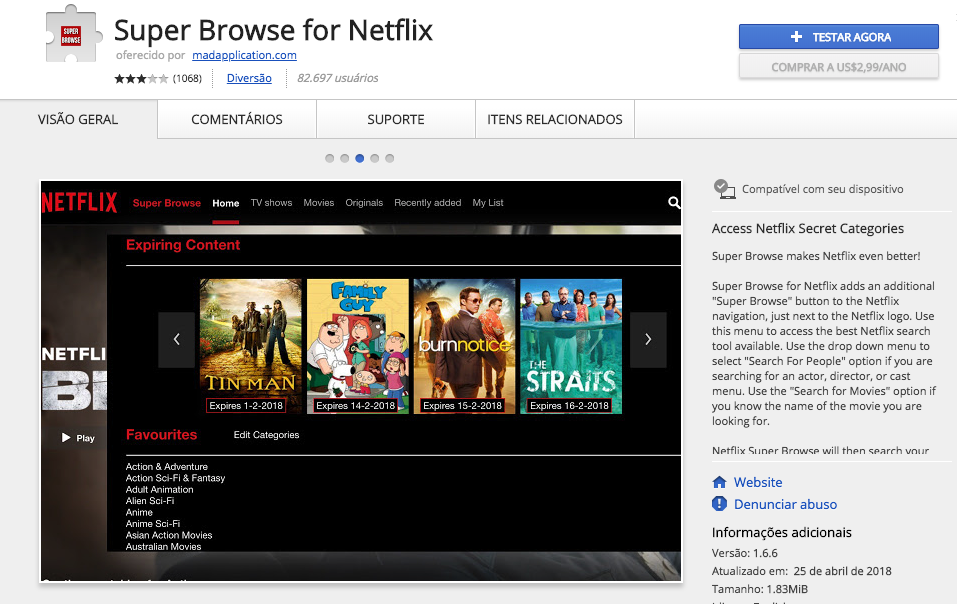Select the first screenshot carousel dot
957x604 pixels.
click(330, 159)
